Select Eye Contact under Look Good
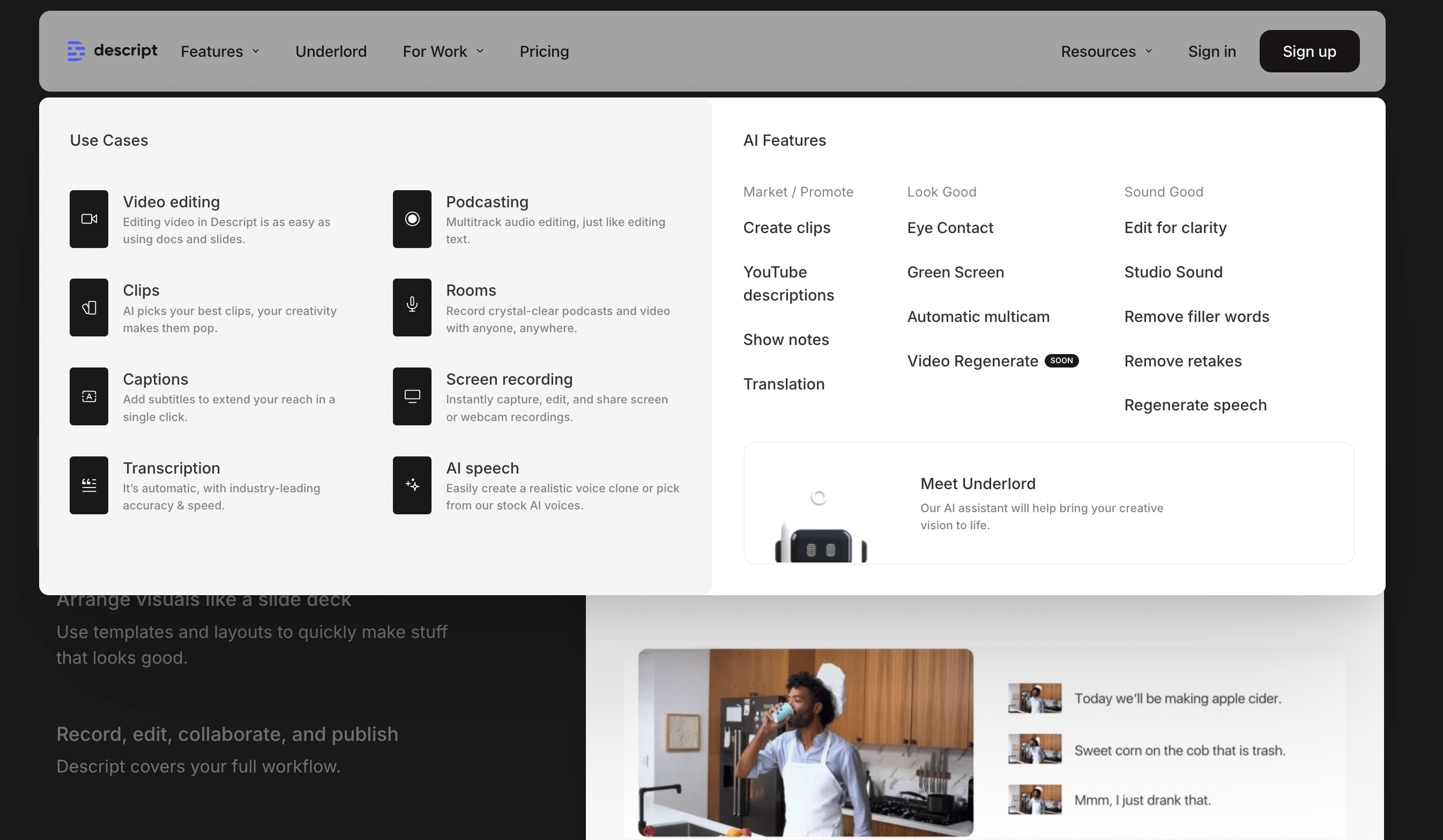The width and height of the screenshot is (1443, 840). (950, 228)
